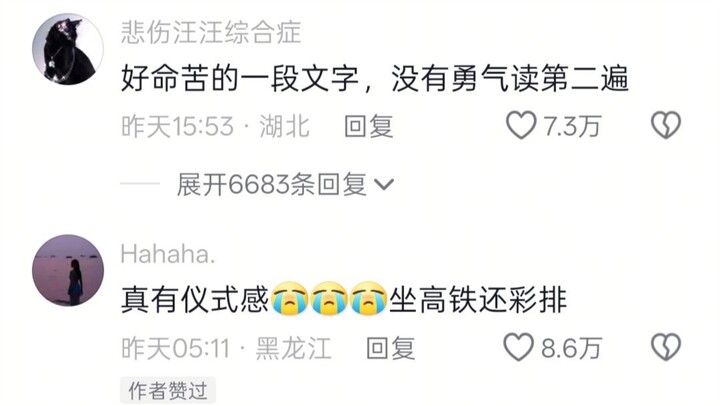Tap the heart icon beside 8.6万
This screenshot has width=720, height=405.
518,347
